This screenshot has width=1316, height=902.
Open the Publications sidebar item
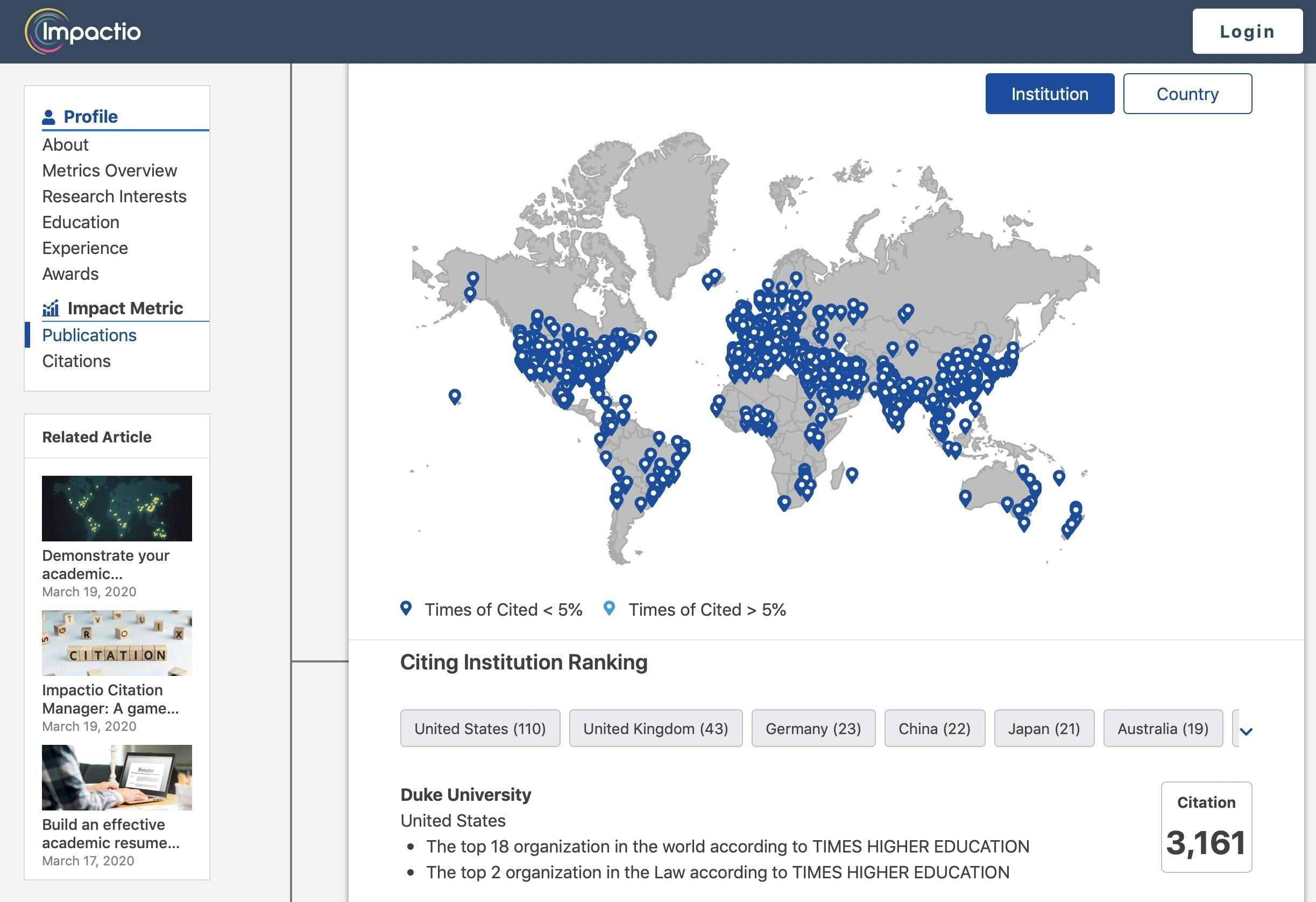click(89, 335)
